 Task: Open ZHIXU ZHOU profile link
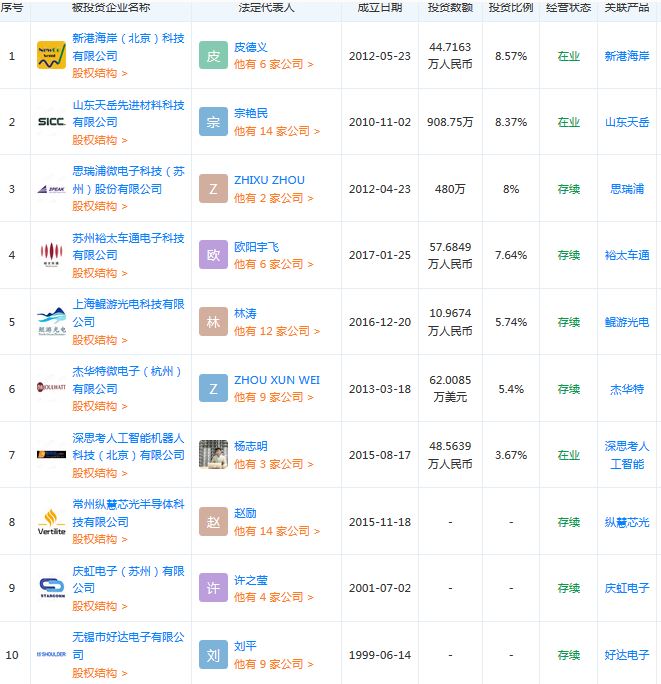[x=269, y=180]
